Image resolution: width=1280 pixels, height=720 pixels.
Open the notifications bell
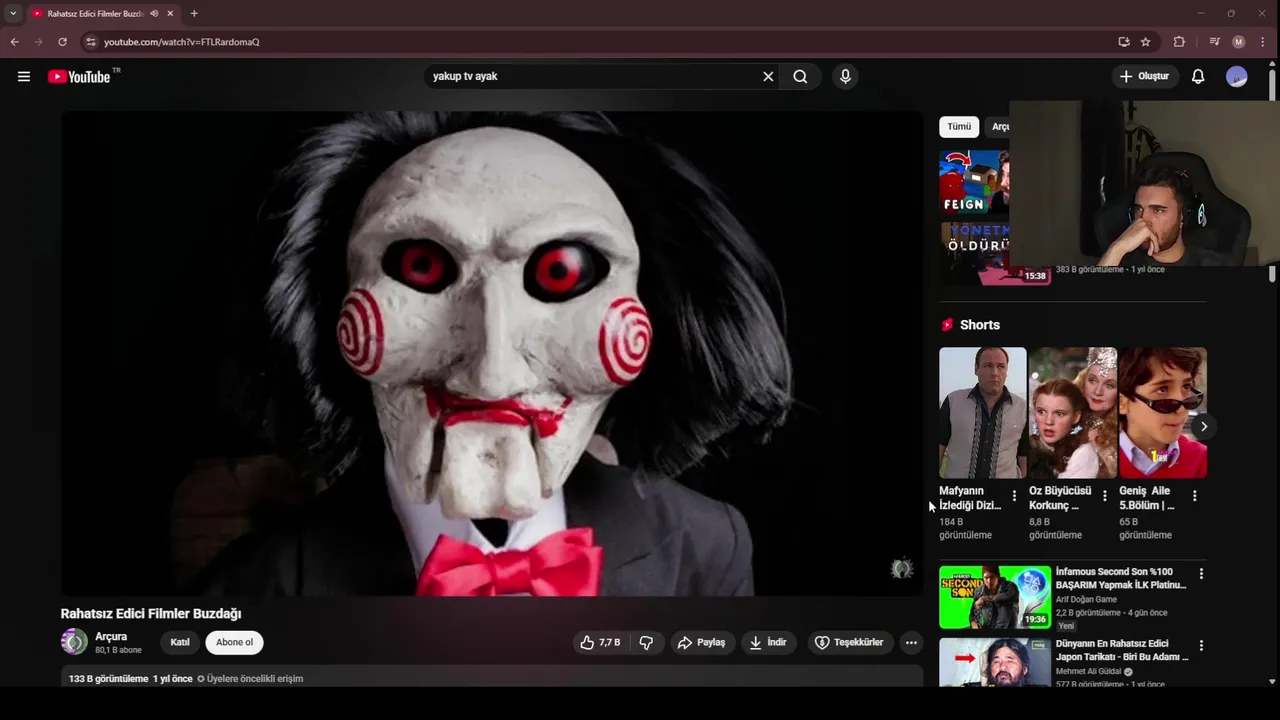[1198, 76]
